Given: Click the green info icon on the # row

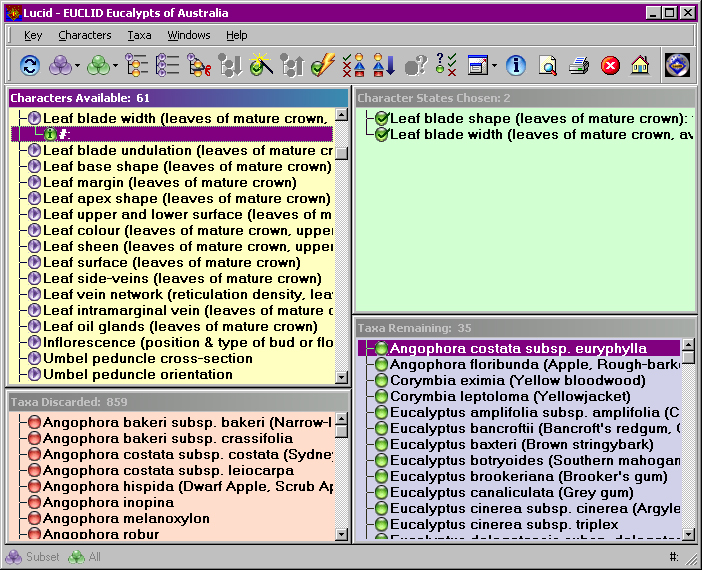Looking at the screenshot, I should 50,134.
